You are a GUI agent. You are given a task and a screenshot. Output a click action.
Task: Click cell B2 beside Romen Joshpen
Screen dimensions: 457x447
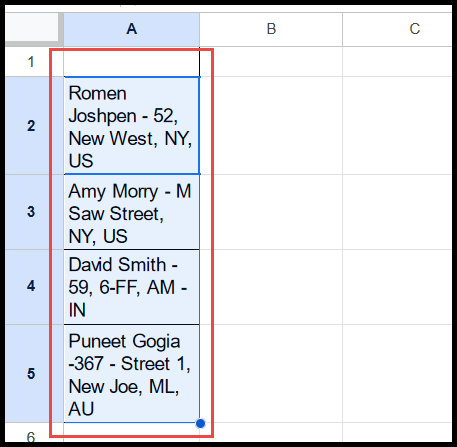271,126
